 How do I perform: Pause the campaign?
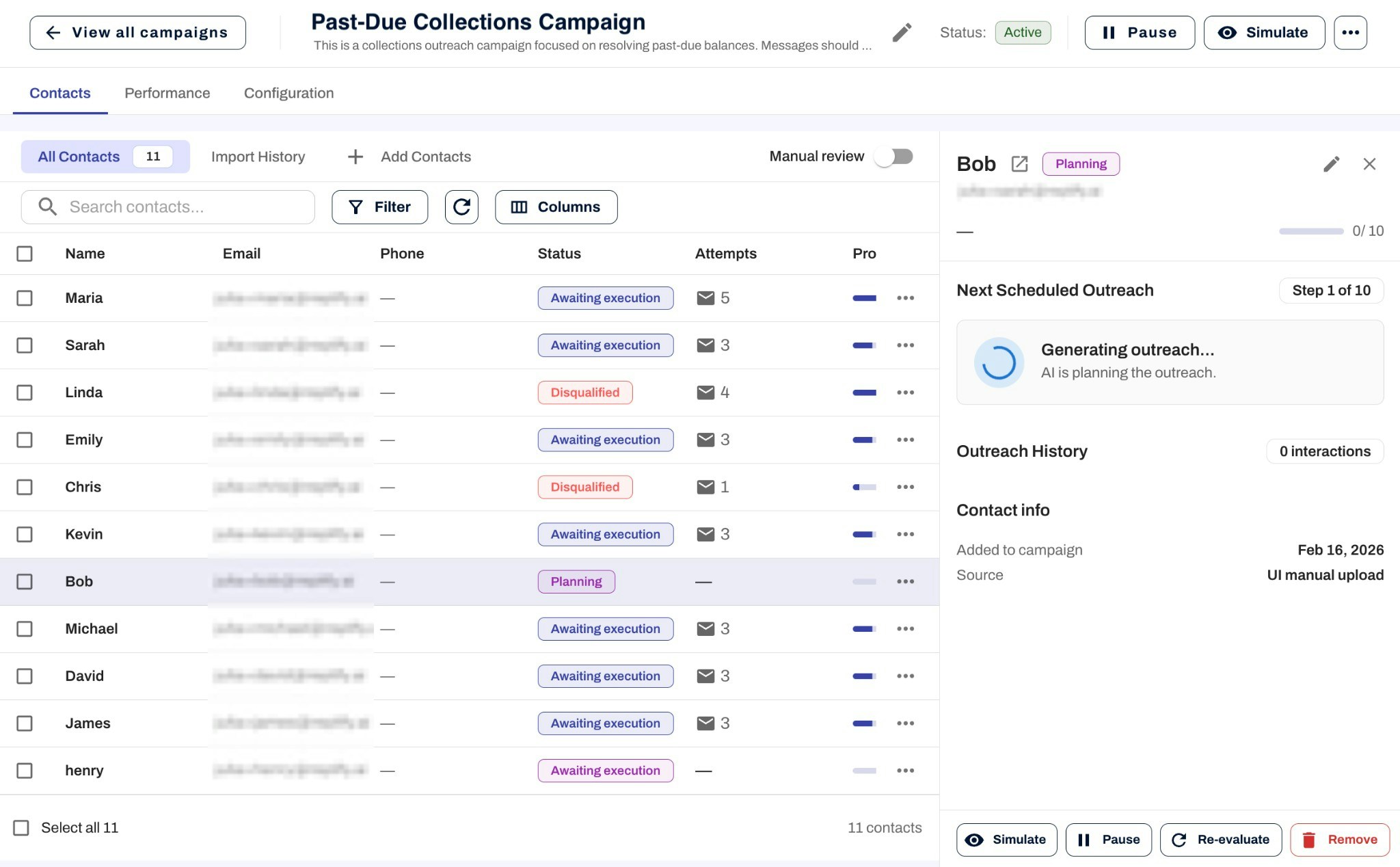click(1139, 32)
